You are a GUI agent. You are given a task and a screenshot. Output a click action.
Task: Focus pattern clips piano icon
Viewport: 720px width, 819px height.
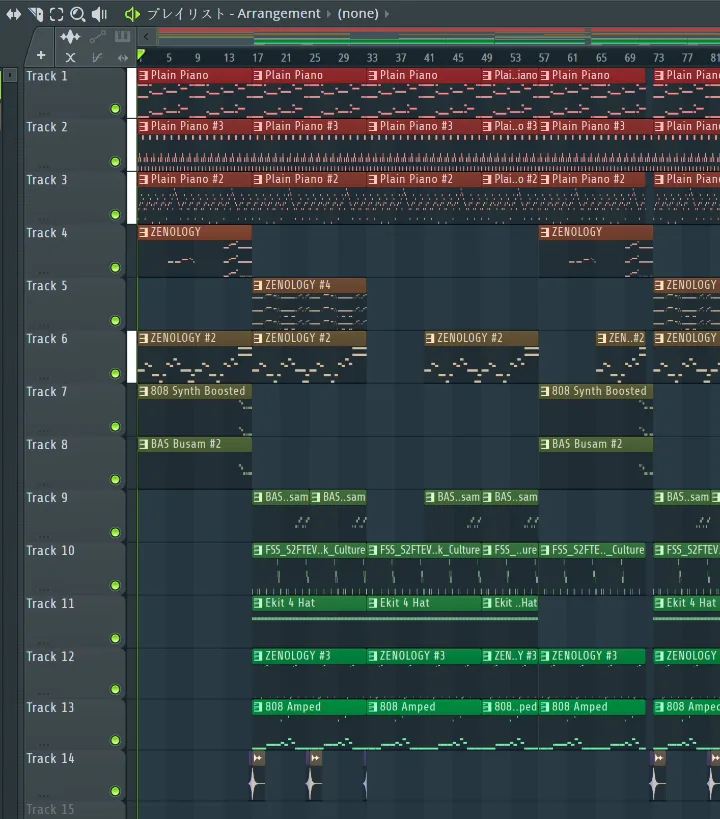pos(122,36)
